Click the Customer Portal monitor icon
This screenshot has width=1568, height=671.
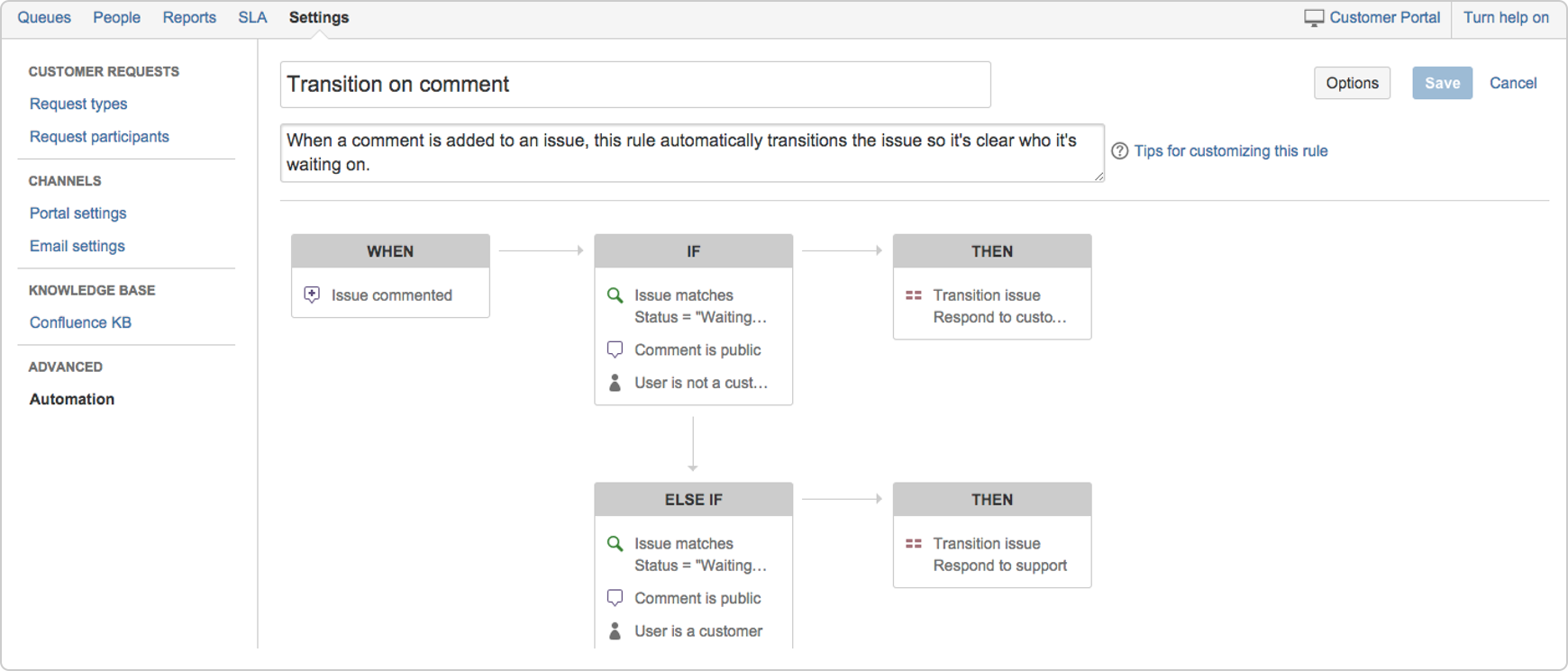tap(1314, 18)
